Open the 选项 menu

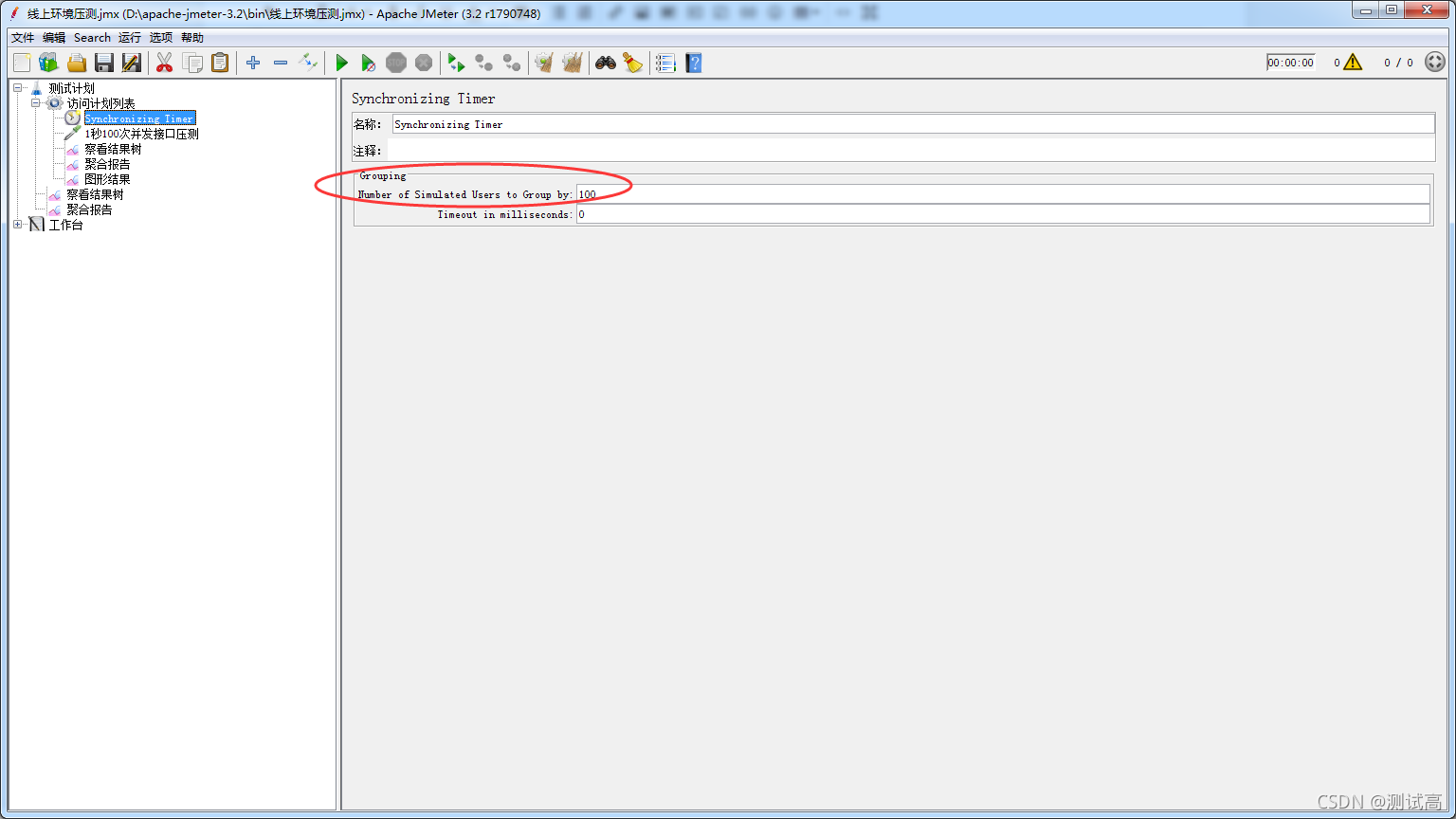point(161,38)
